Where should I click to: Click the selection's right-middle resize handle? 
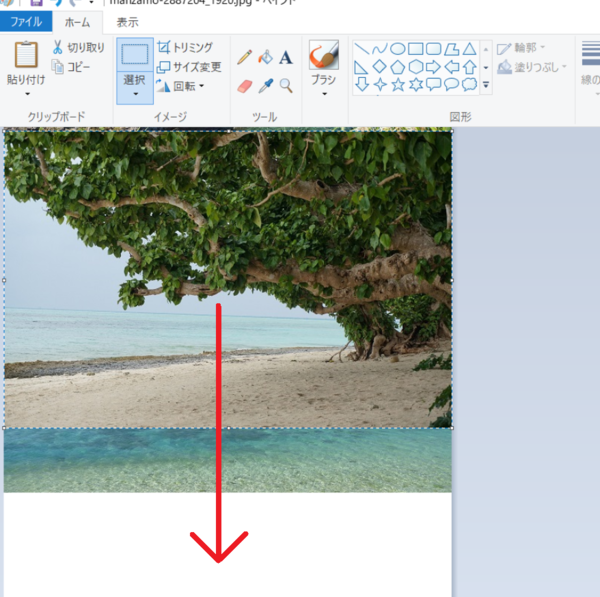click(x=452, y=280)
